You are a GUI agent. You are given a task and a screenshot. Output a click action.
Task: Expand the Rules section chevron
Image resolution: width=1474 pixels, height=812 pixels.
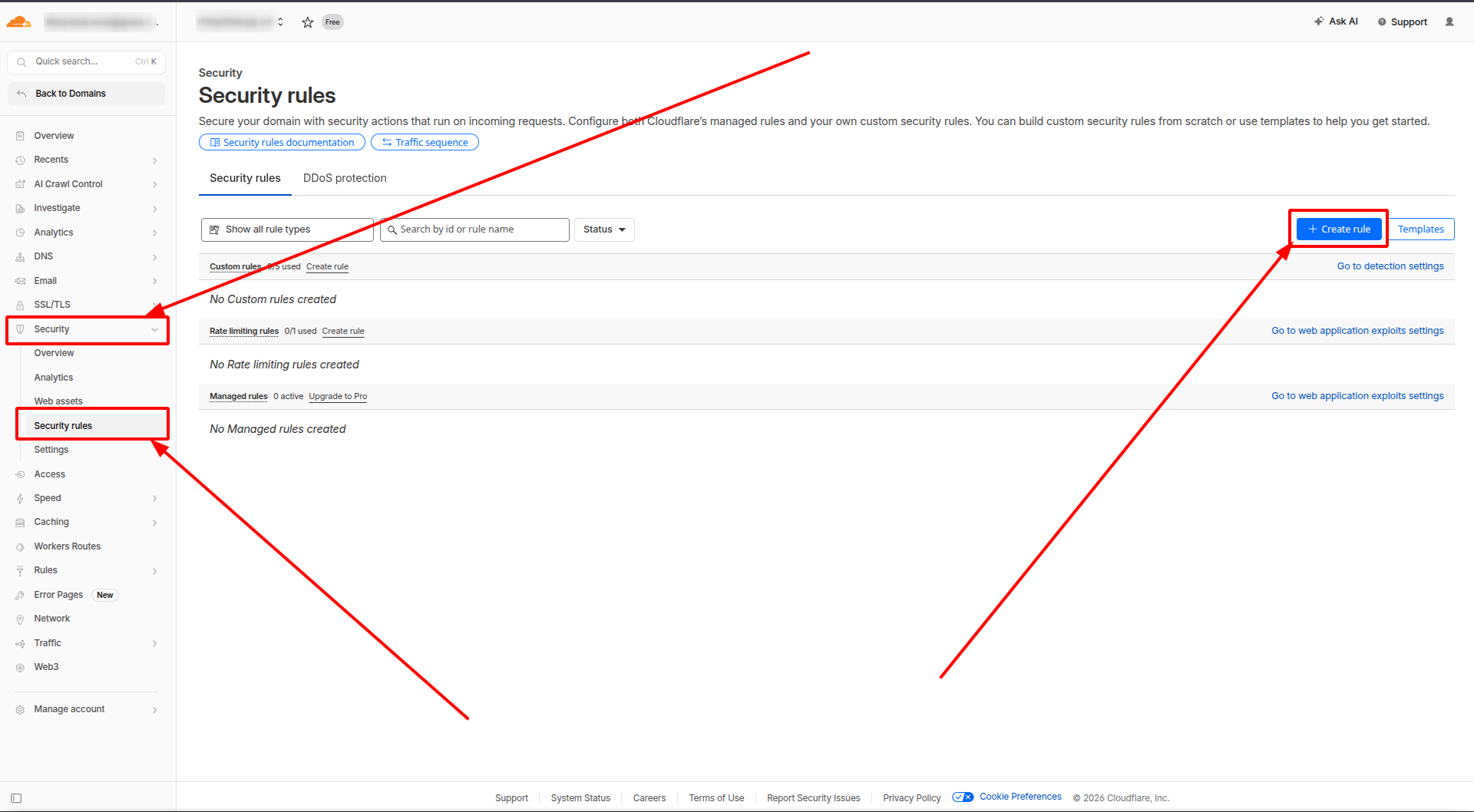155,570
